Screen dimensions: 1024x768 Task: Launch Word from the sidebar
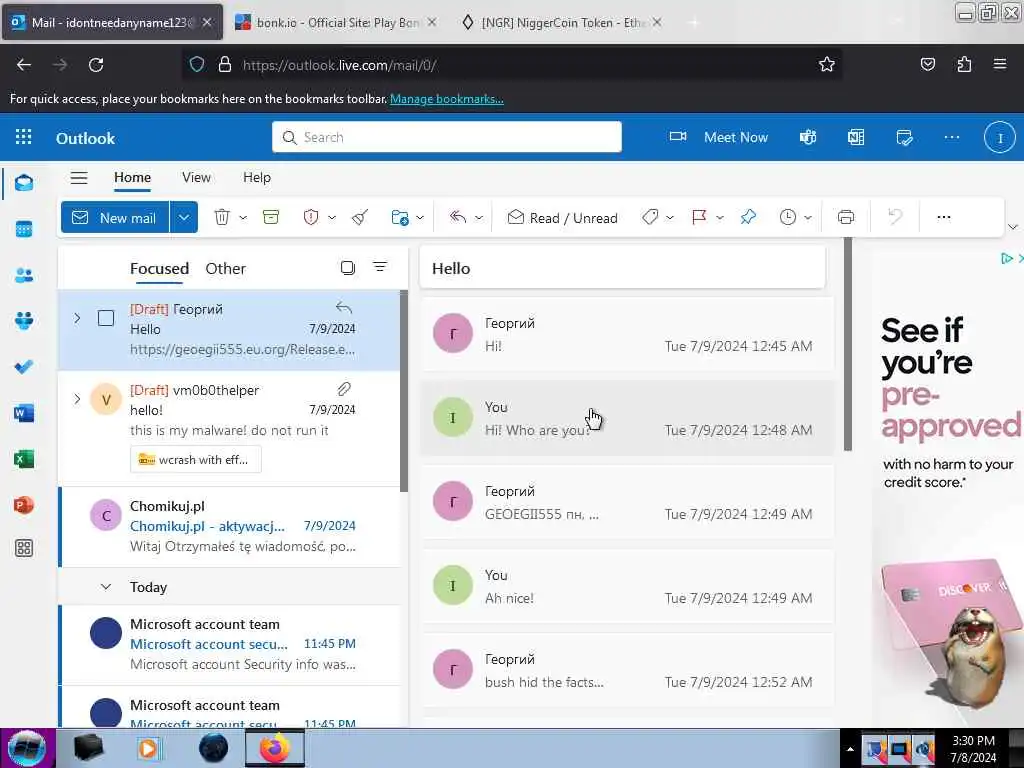tap(24, 413)
